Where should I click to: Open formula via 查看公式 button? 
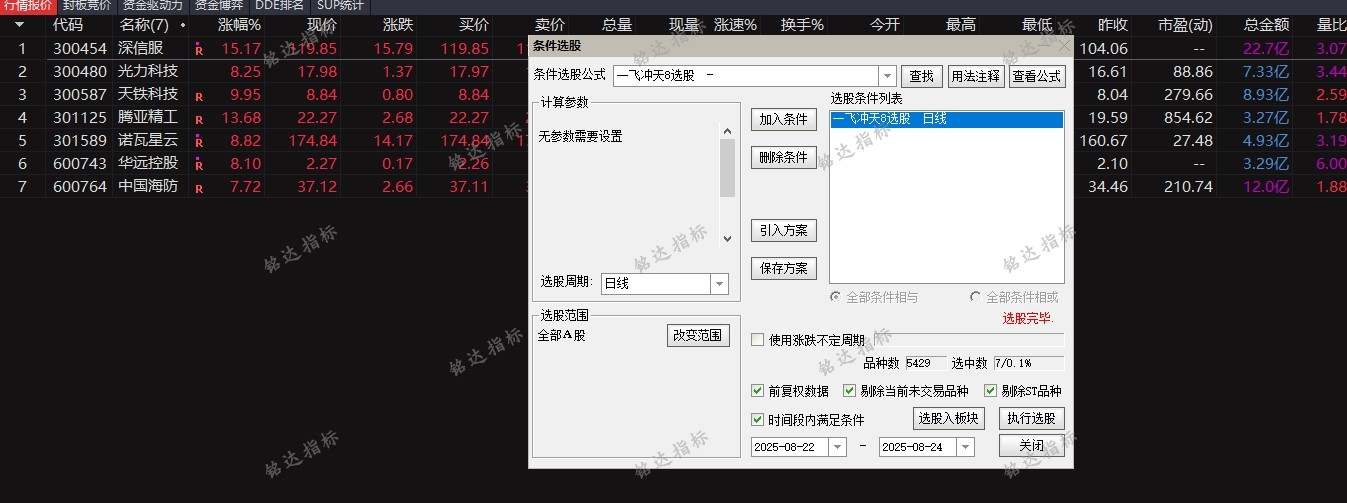[x=1037, y=76]
